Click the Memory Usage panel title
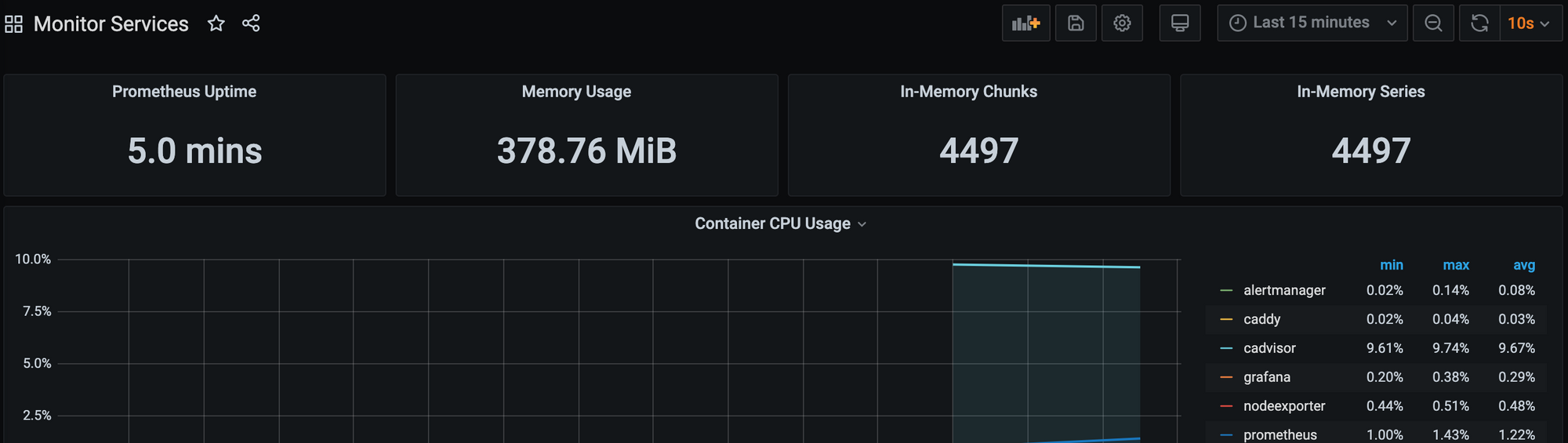 576,92
